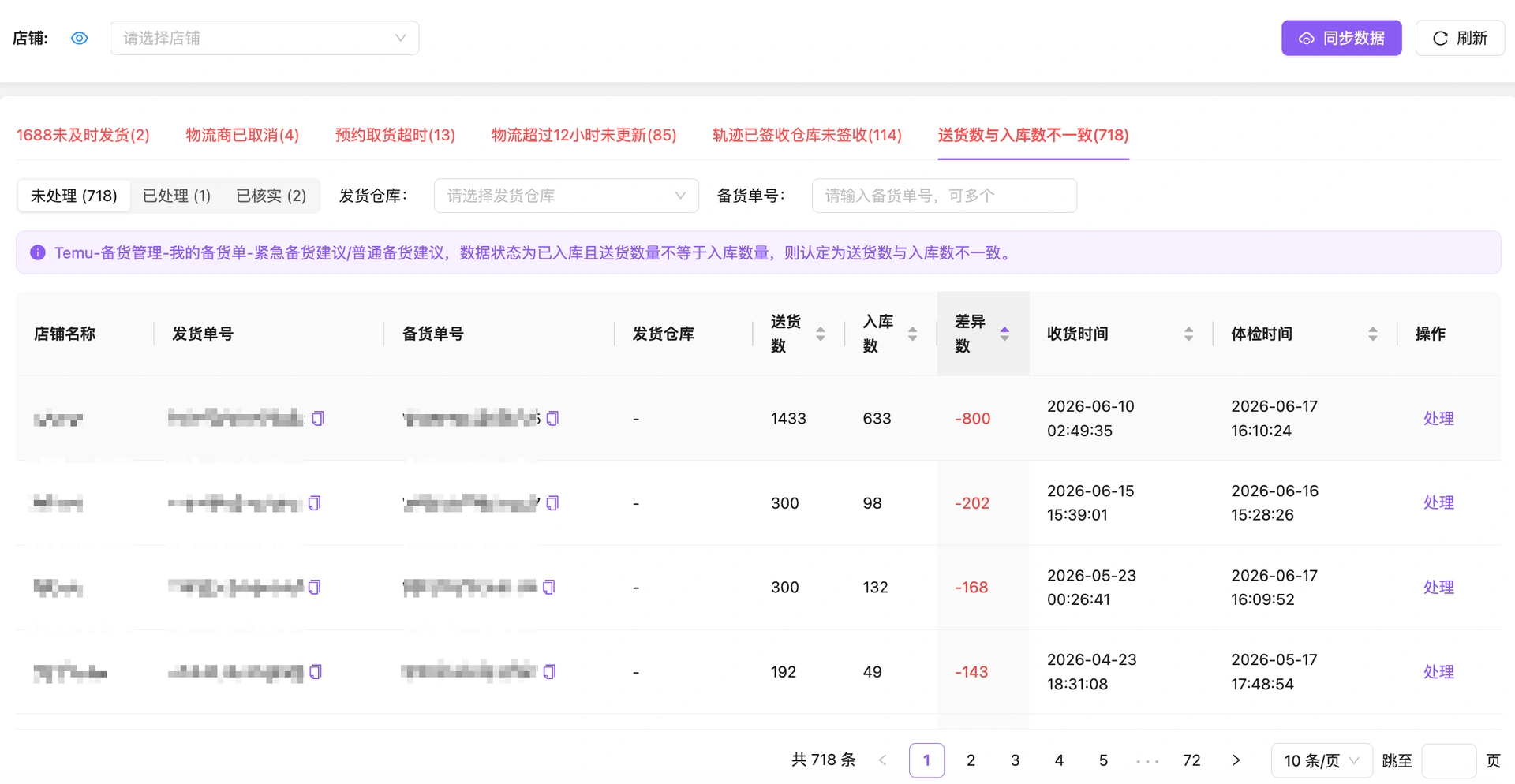Sort by 差异数 column

[x=1004, y=334]
